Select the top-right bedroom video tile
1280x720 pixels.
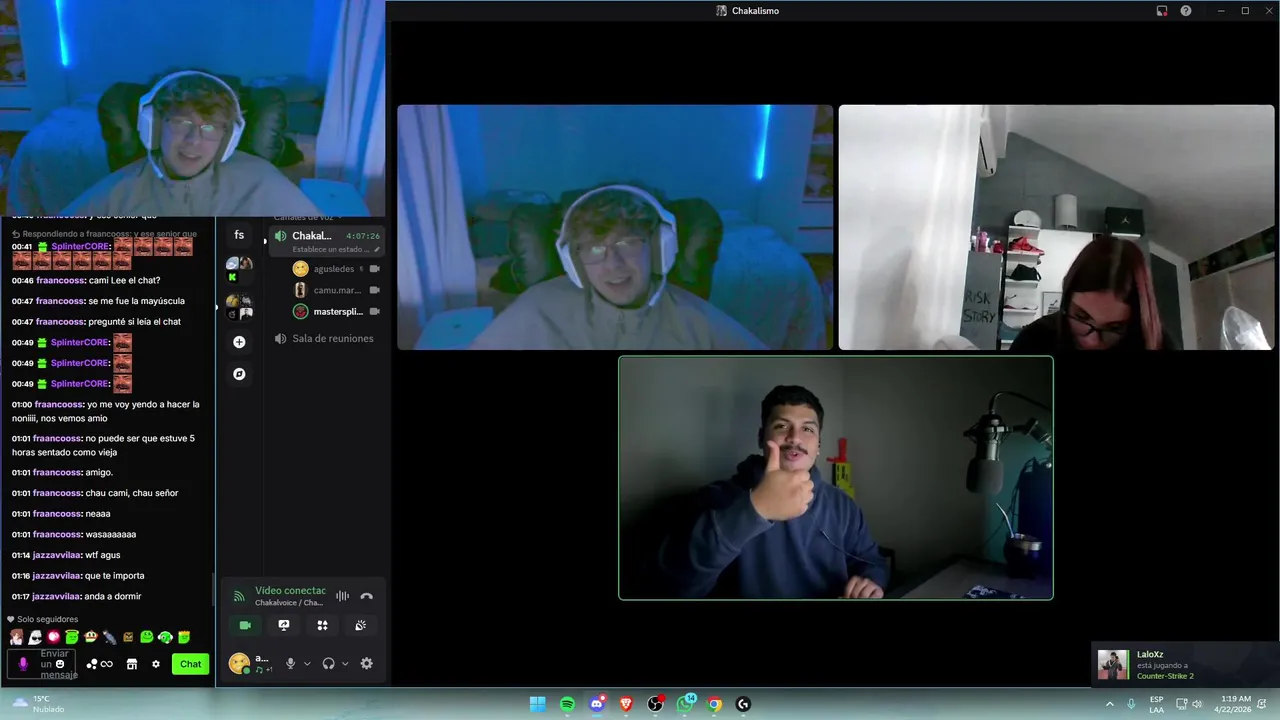point(1056,227)
